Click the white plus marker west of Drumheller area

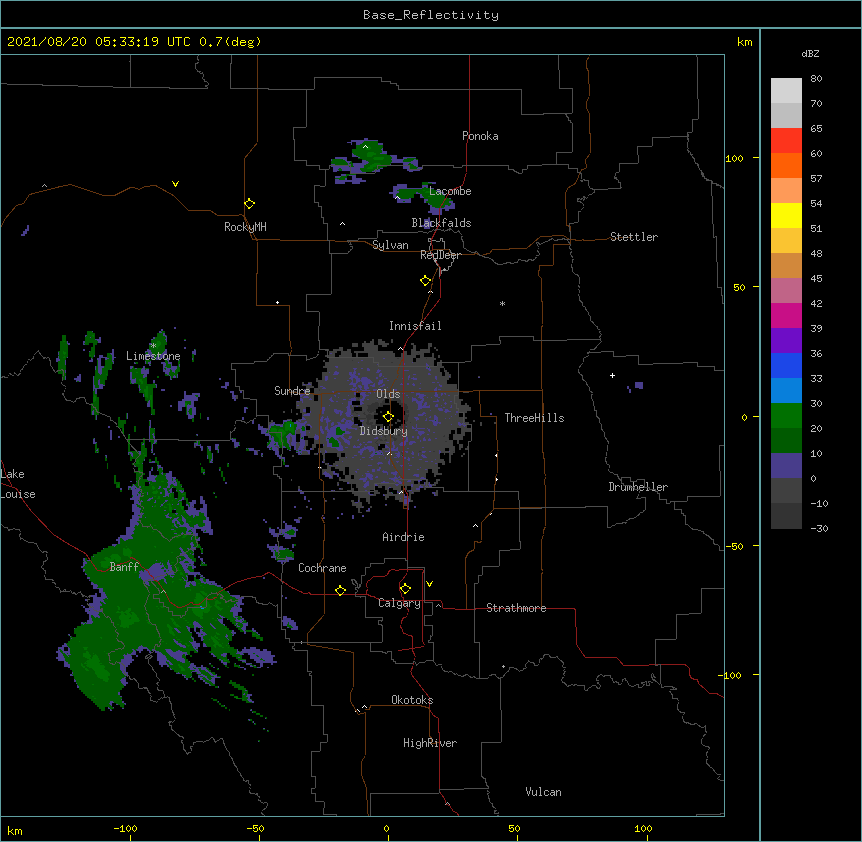[x=612, y=375]
